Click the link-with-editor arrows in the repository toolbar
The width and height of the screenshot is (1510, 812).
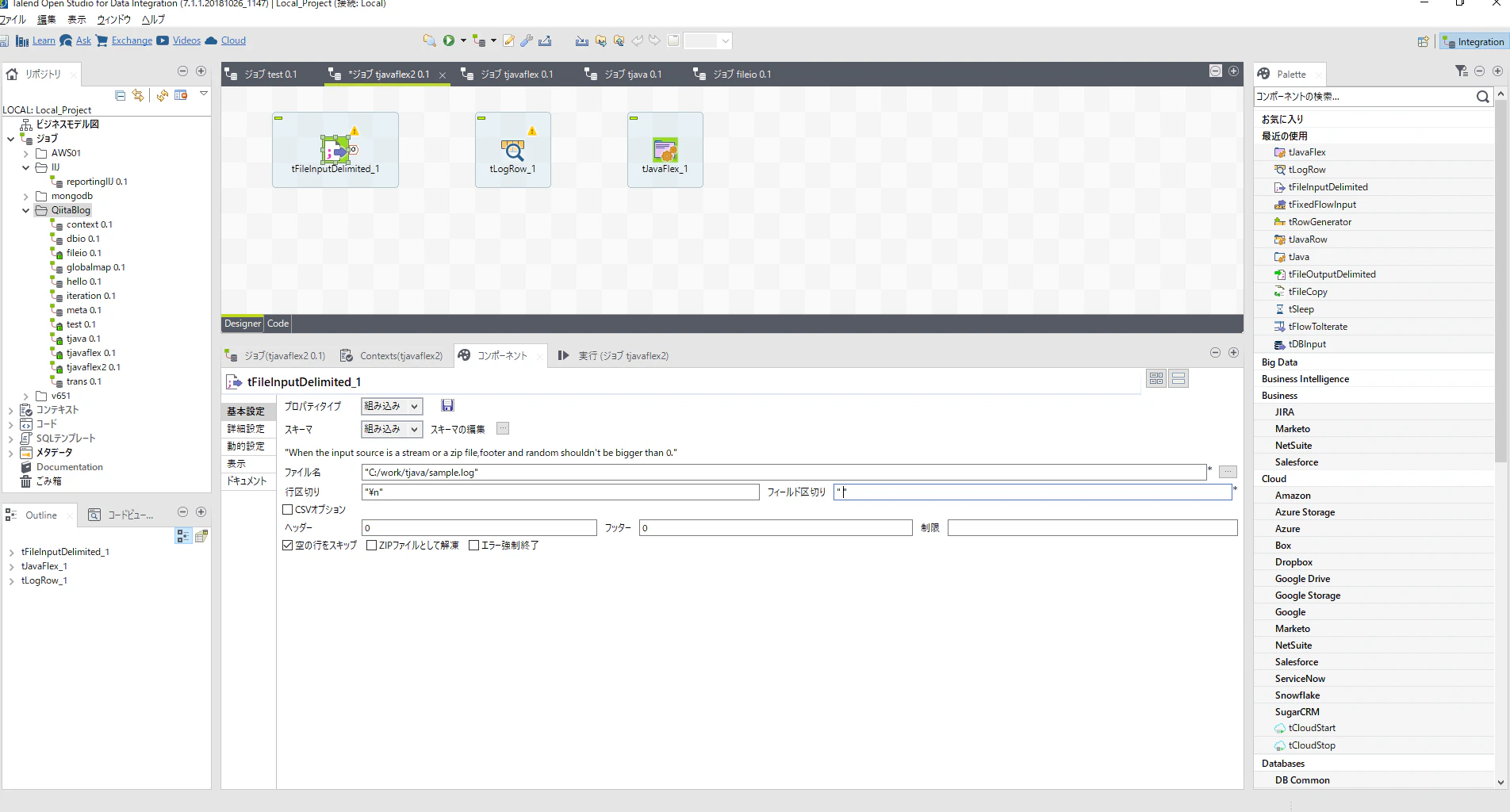138,95
